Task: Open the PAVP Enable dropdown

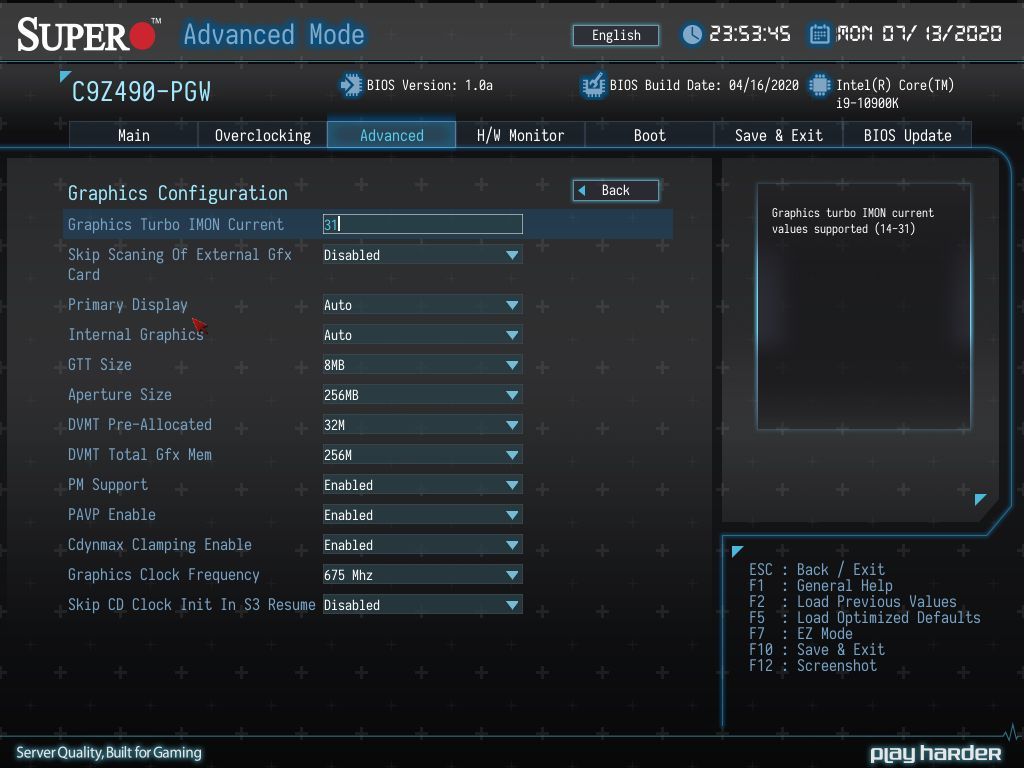Action: [423, 515]
